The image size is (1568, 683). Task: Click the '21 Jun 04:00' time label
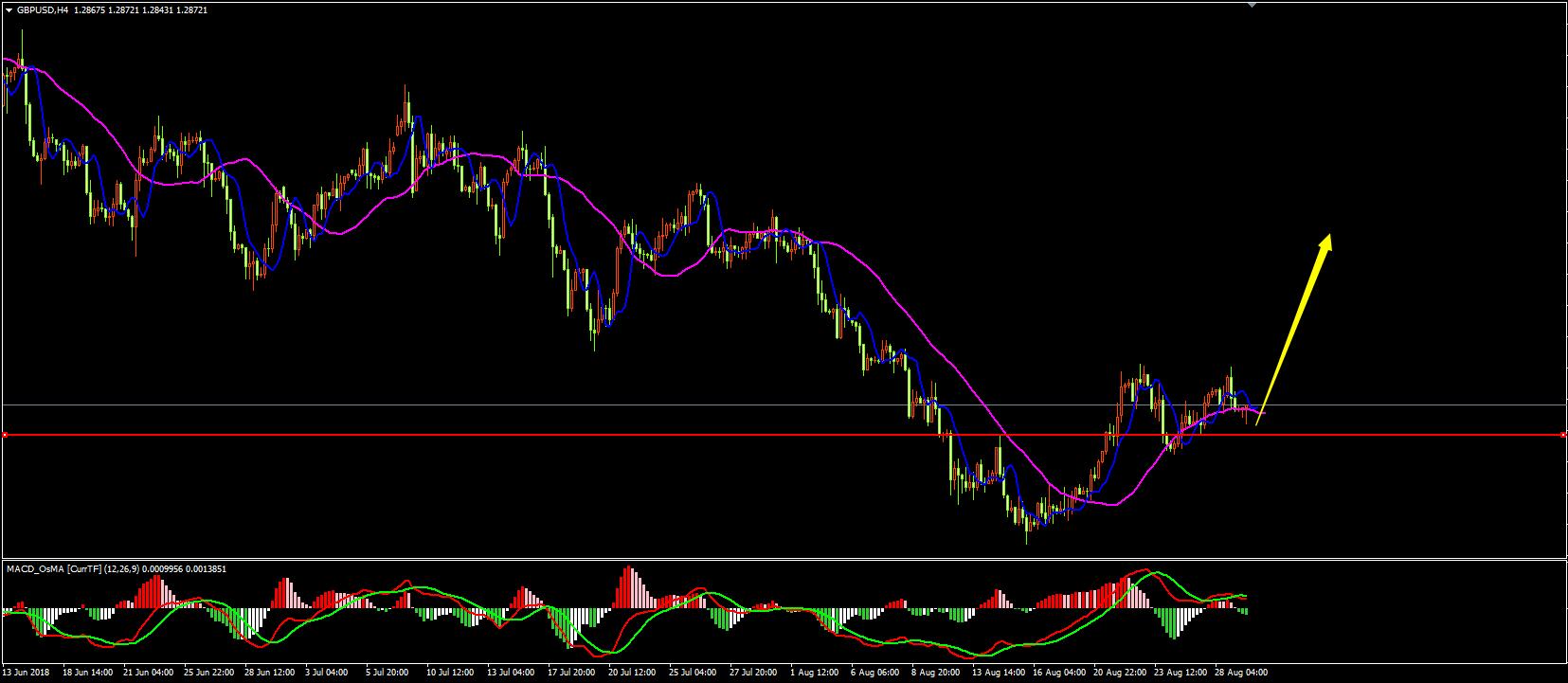(148, 672)
